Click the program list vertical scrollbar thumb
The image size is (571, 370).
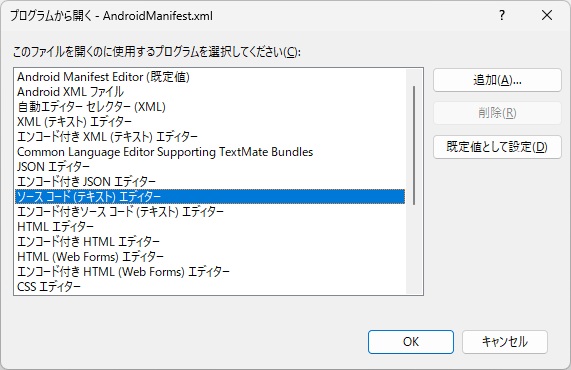tap(414, 145)
